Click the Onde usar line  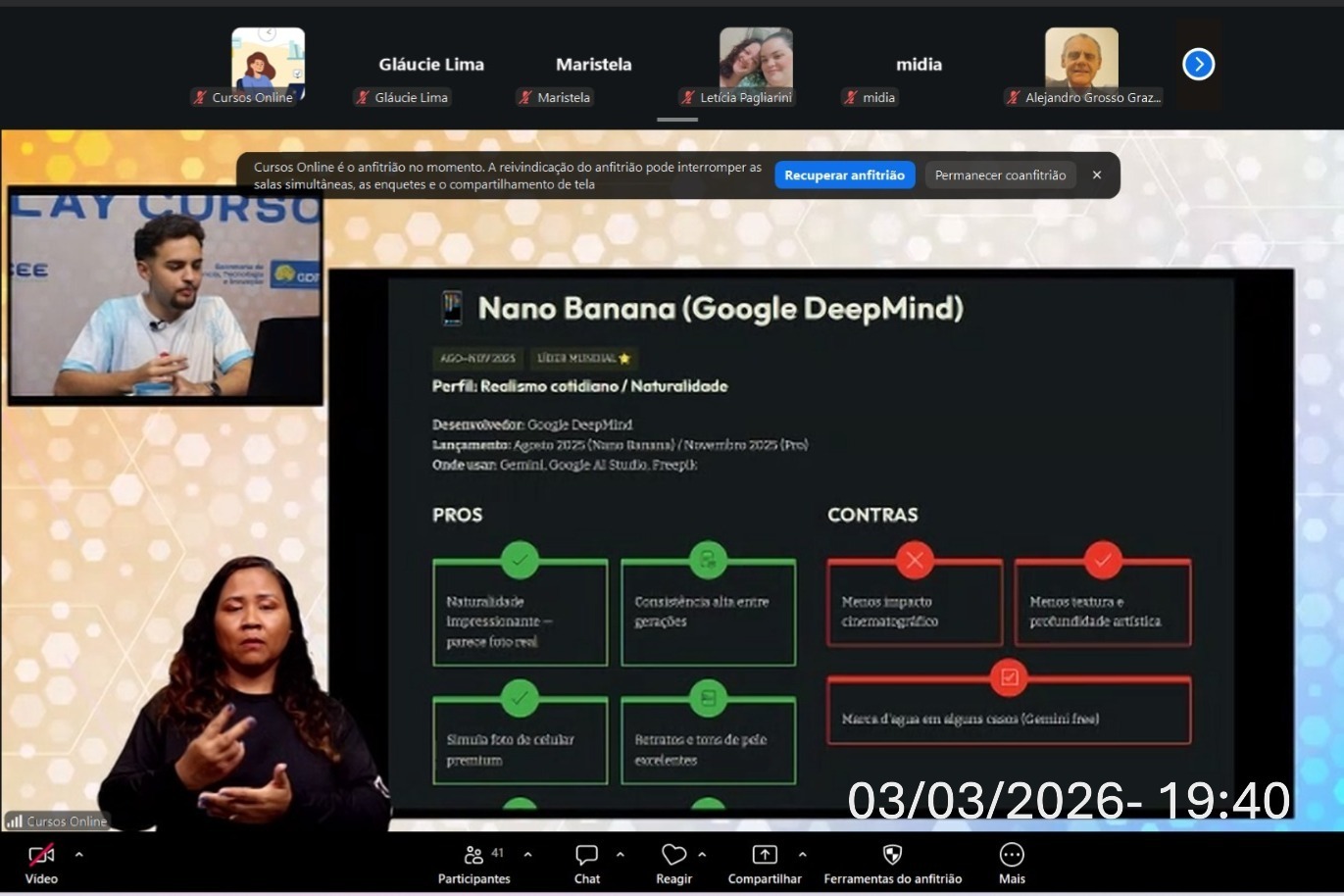pyautogui.click(x=565, y=465)
